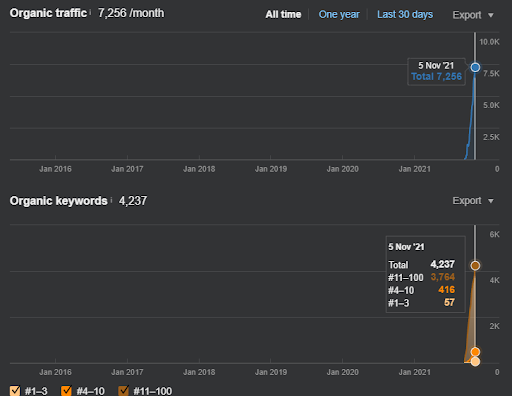This screenshot has width=512, height=396.
Task: Click info icon beside Organic traffic
Action: (x=90, y=12)
